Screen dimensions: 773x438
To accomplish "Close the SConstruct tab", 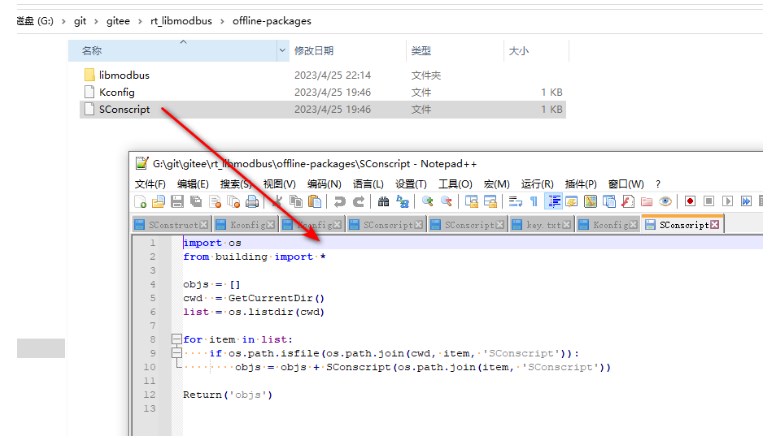I will 204,225.
